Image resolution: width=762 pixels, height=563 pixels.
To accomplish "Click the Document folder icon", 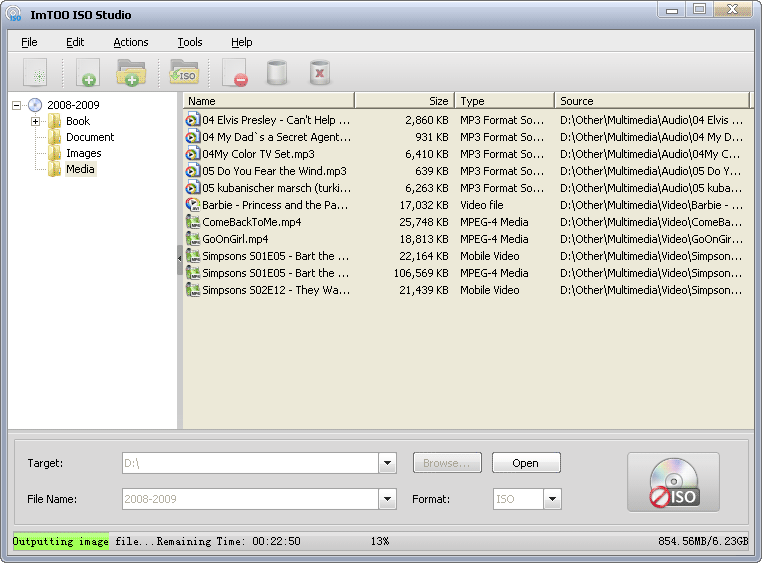I will click(x=54, y=137).
